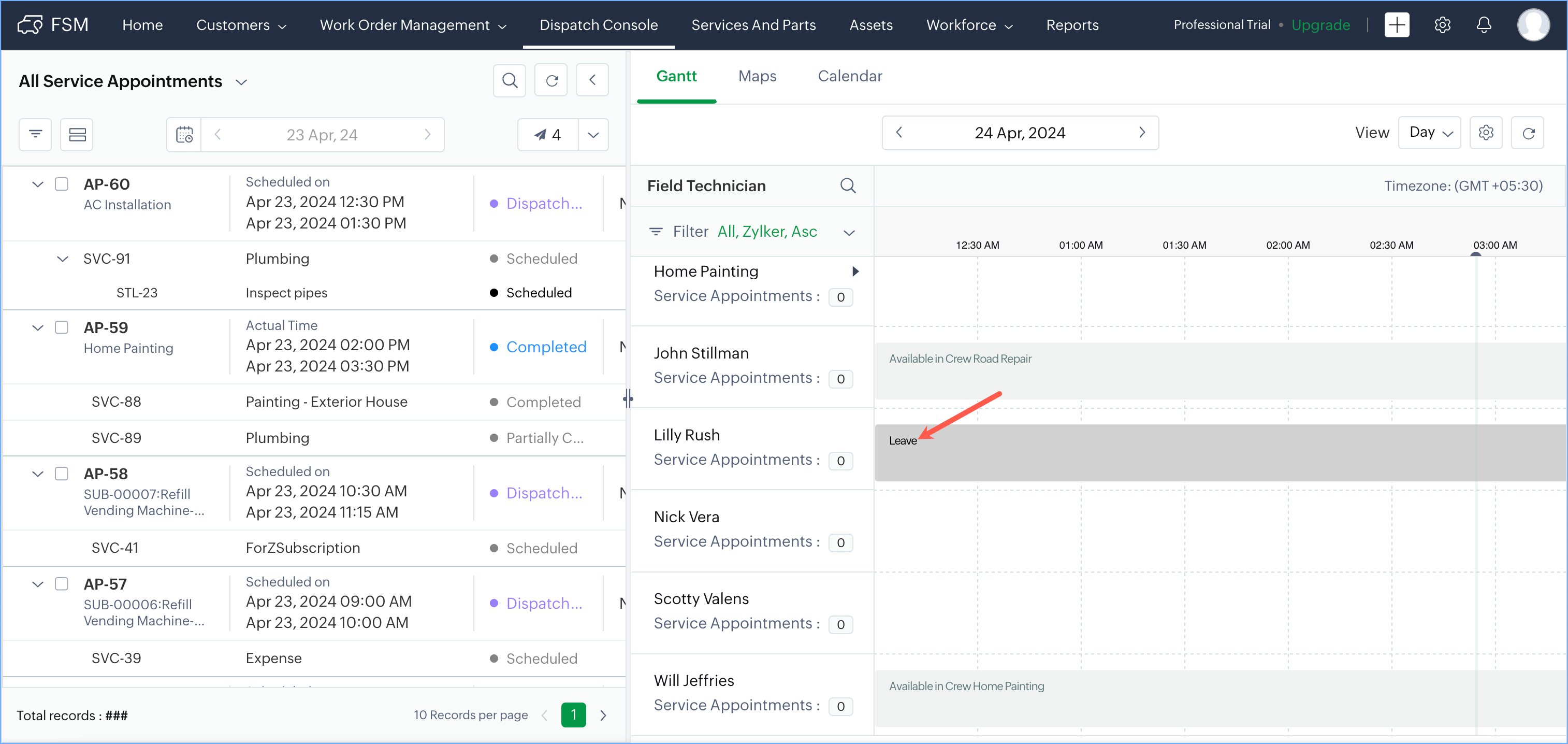This screenshot has height=744, width=1568.
Task: Open Gantt settings gear icon
Action: (1485, 133)
